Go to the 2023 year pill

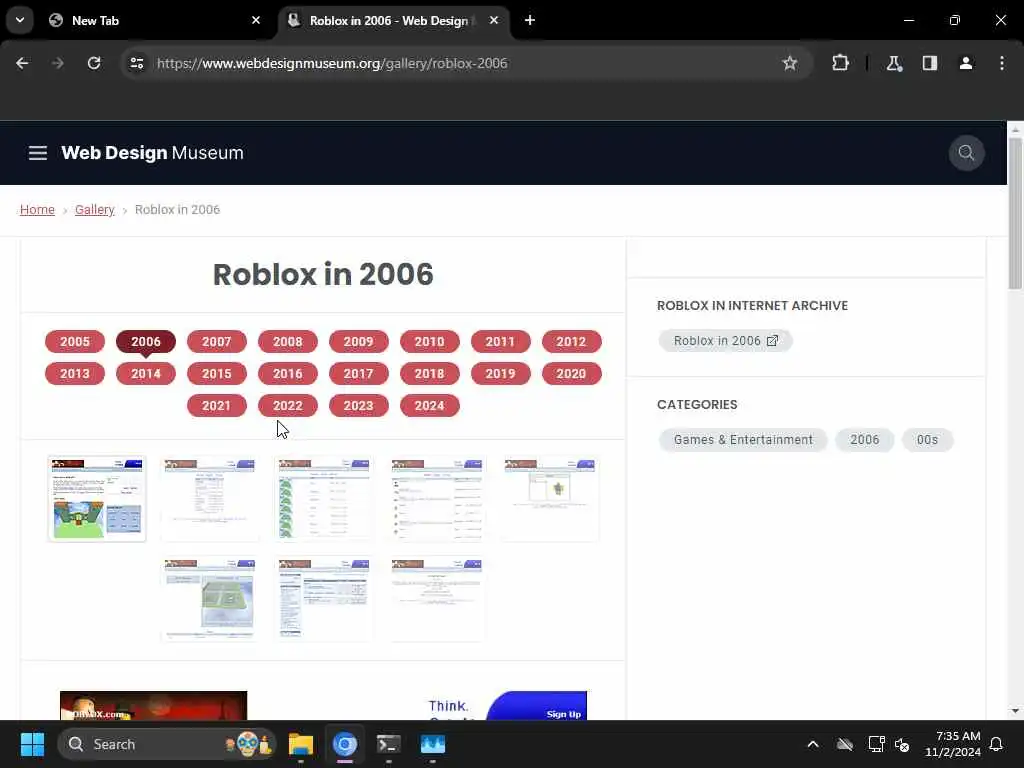359,406
